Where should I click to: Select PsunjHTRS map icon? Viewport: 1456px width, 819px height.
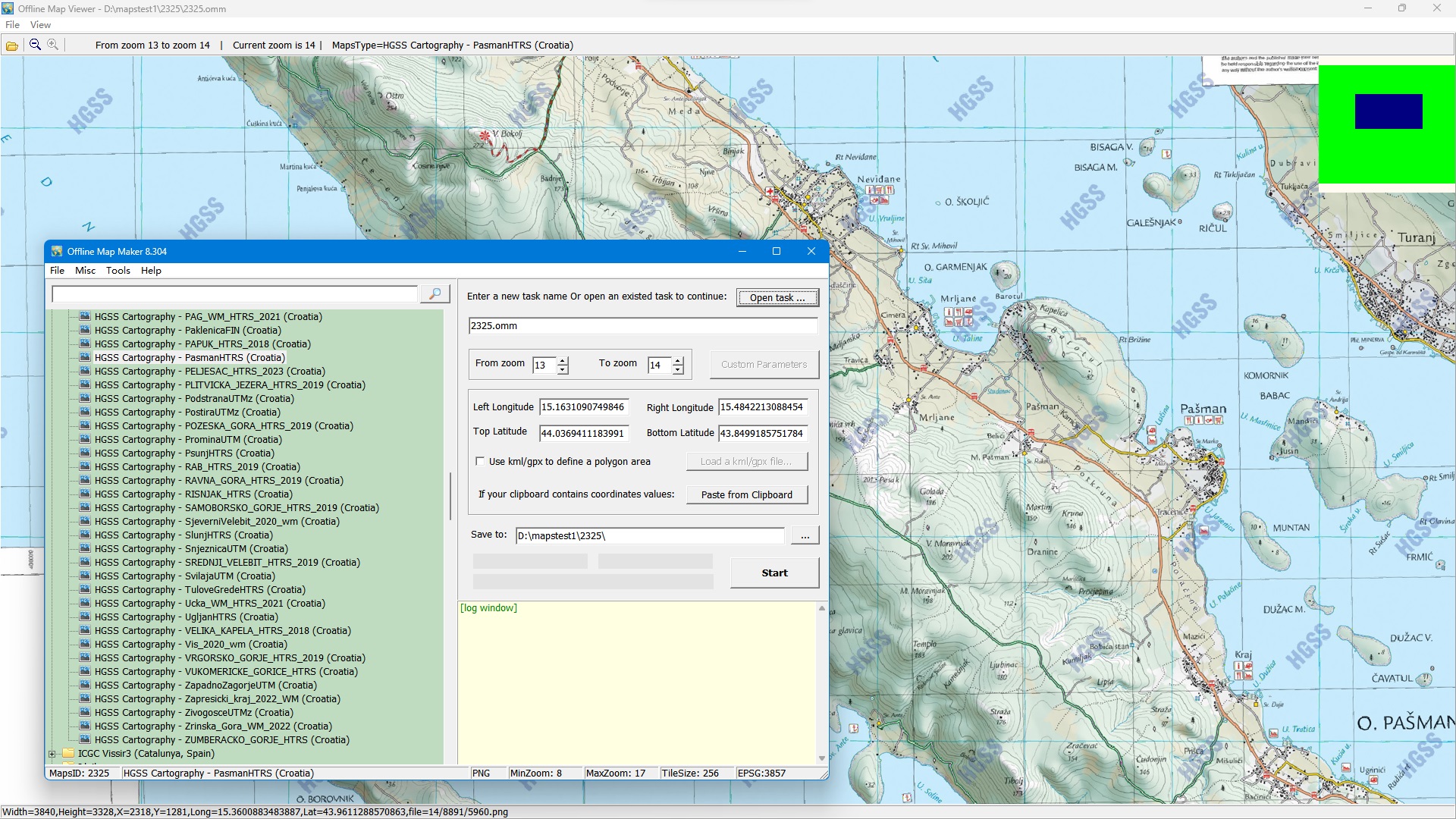pos(86,453)
